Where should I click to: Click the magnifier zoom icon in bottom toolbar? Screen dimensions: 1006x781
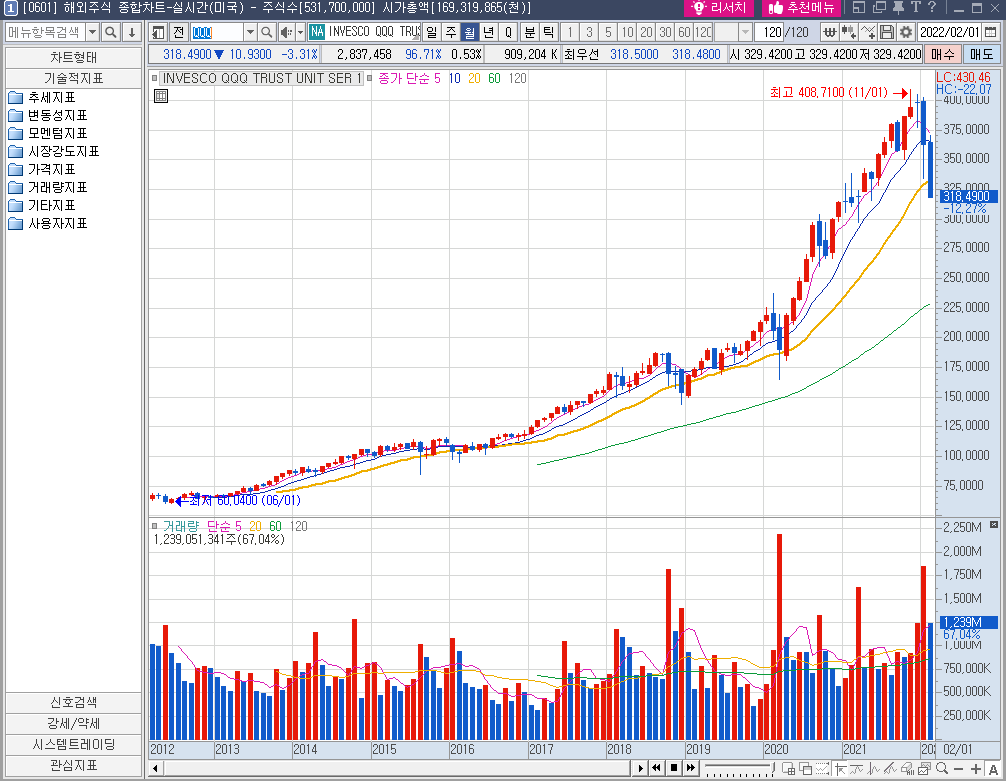pyautogui.click(x=941, y=768)
